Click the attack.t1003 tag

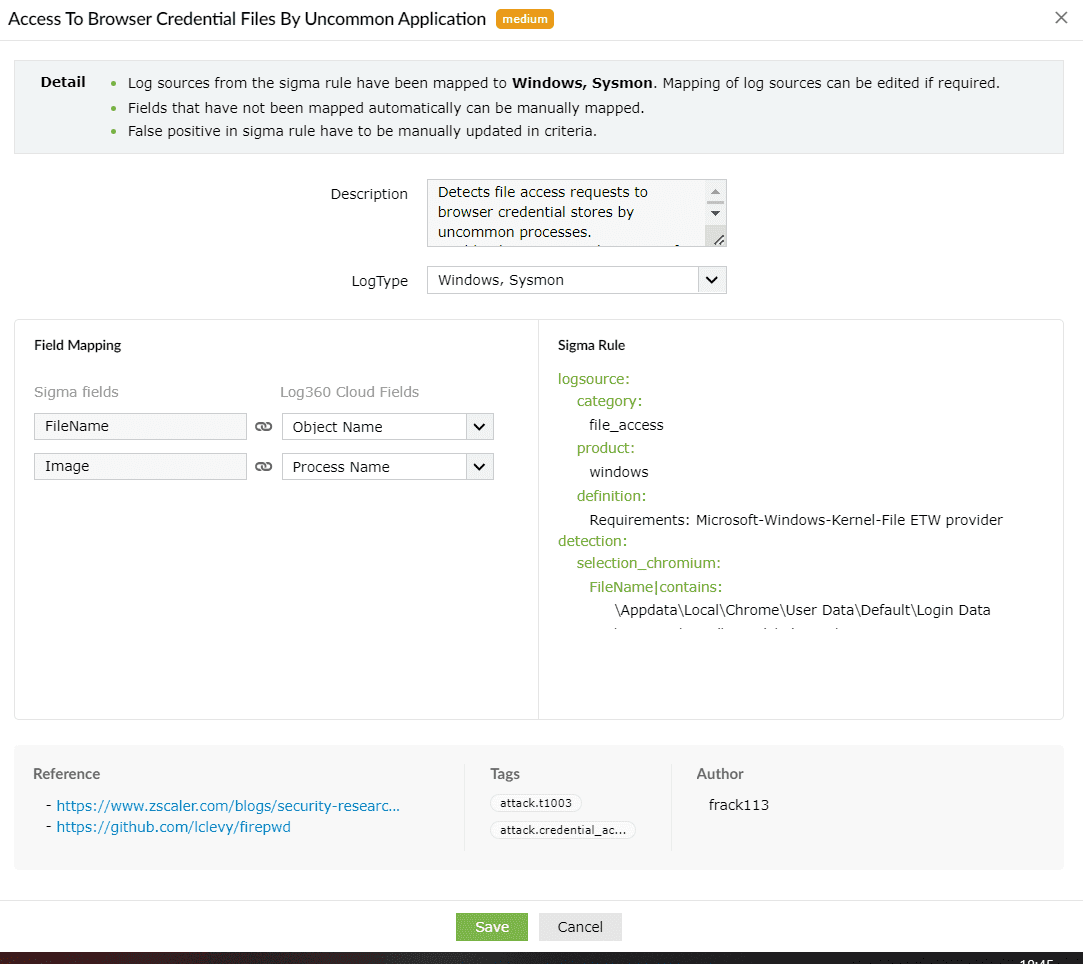point(536,803)
